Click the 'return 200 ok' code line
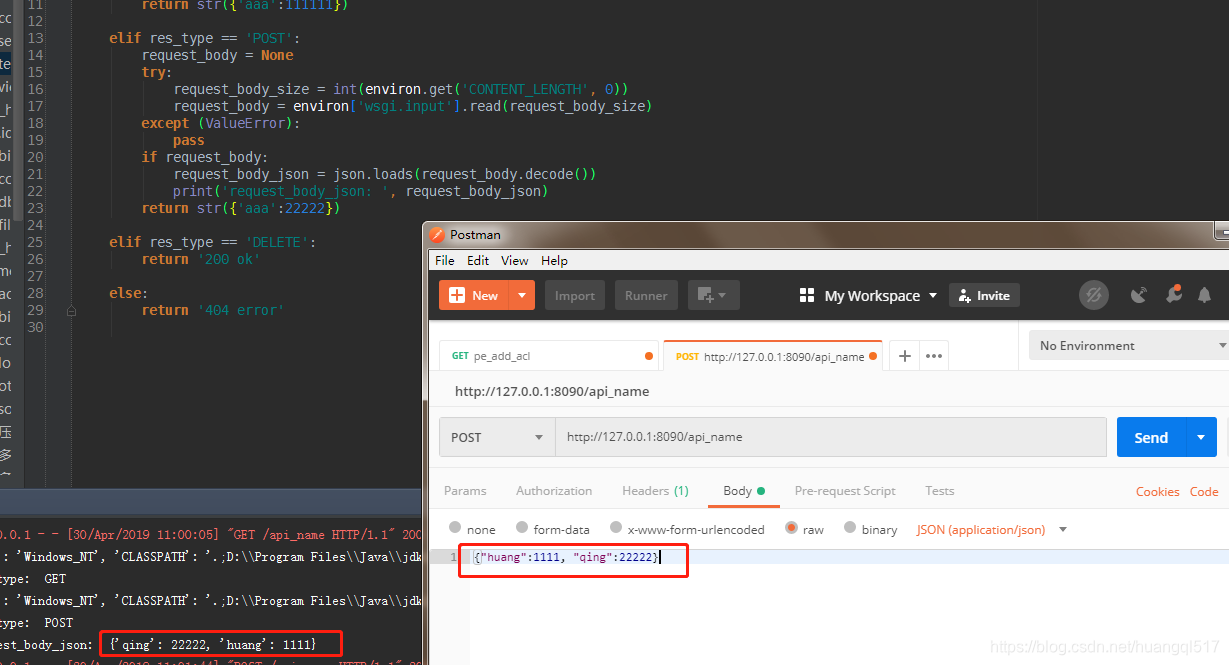The height and width of the screenshot is (665, 1229). [201, 259]
